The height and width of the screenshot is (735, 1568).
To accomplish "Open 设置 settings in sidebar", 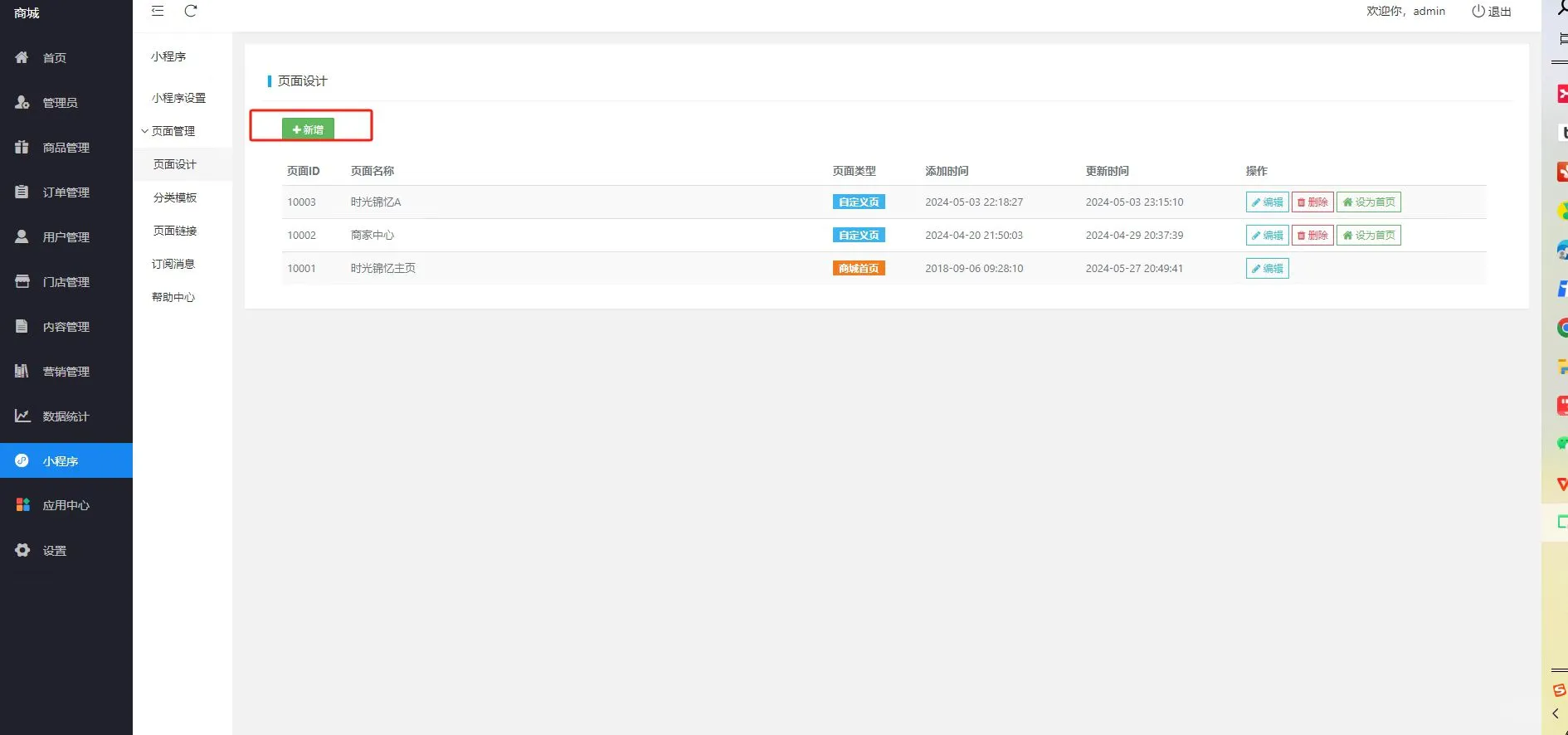I will click(66, 550).
